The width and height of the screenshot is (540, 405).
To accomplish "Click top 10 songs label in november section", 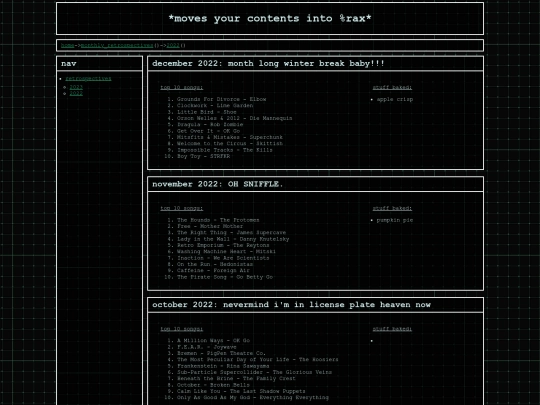I will point(181,208).
